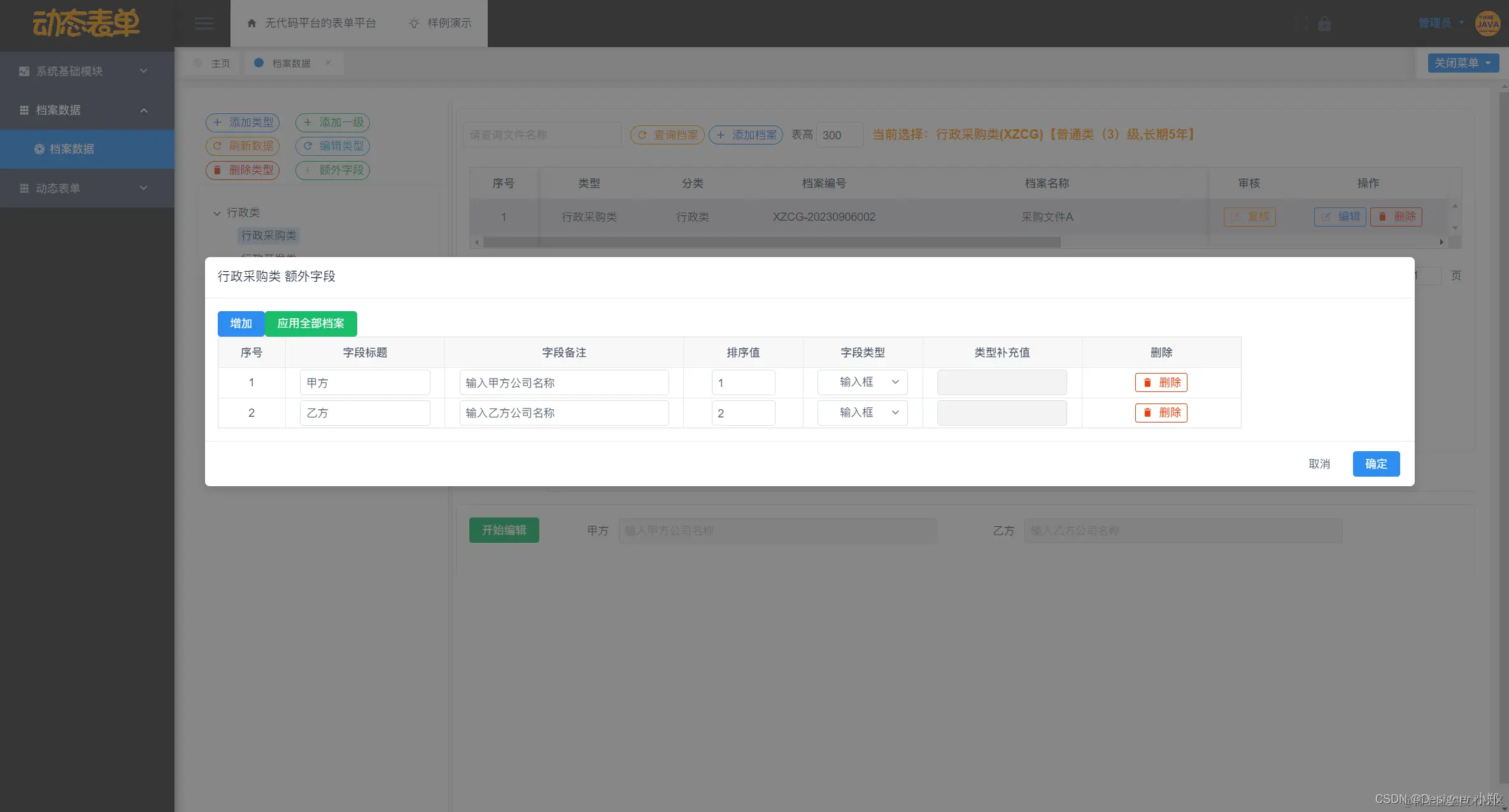Click the 字段备注 input for 甲方 row
The width and height of the screenshot is (1509, 812).
click(x=563, y=382)
